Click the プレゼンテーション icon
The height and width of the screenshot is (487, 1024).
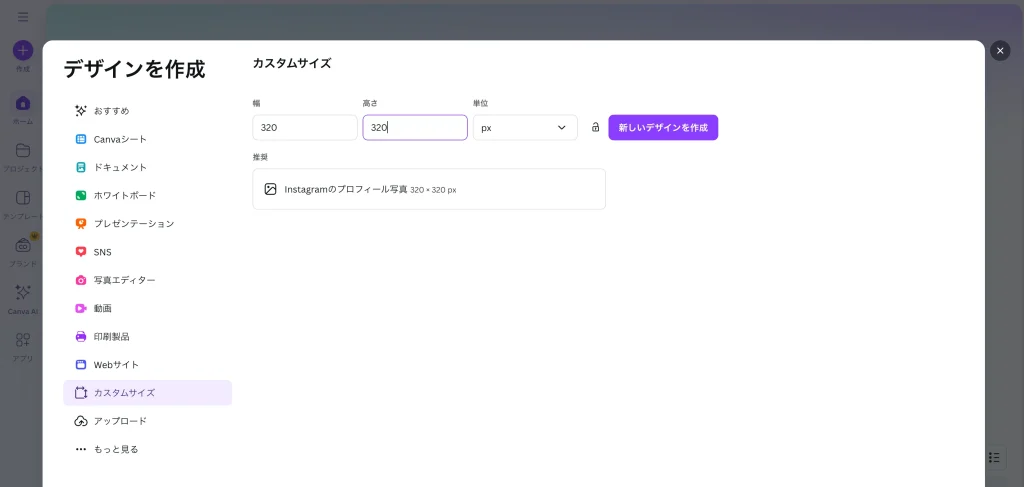[81, 224]
